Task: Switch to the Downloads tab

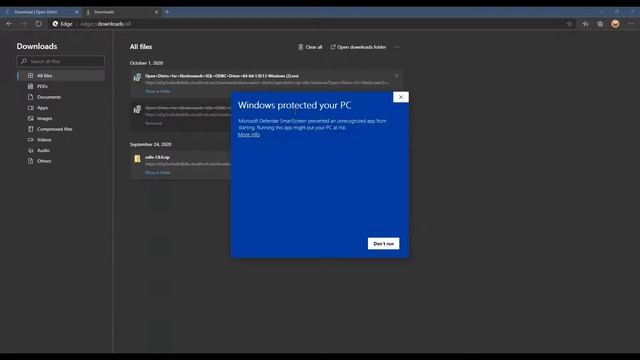Action: point(121,12)
